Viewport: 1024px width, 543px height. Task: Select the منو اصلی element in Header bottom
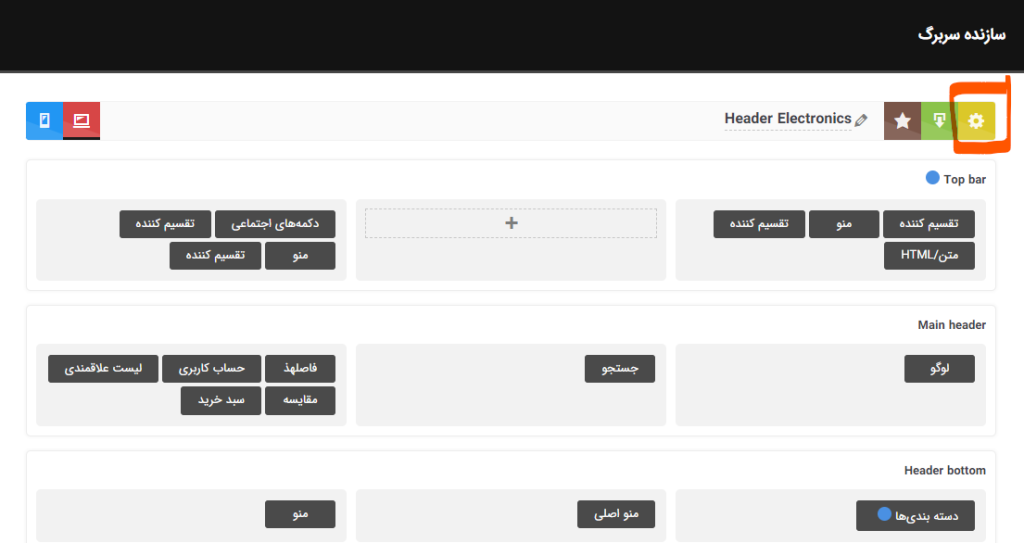(616, 514)
